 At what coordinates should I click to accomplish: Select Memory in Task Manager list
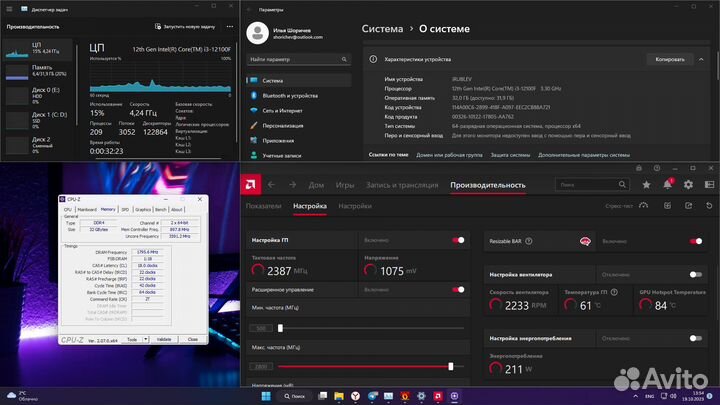tap(38, 73)
